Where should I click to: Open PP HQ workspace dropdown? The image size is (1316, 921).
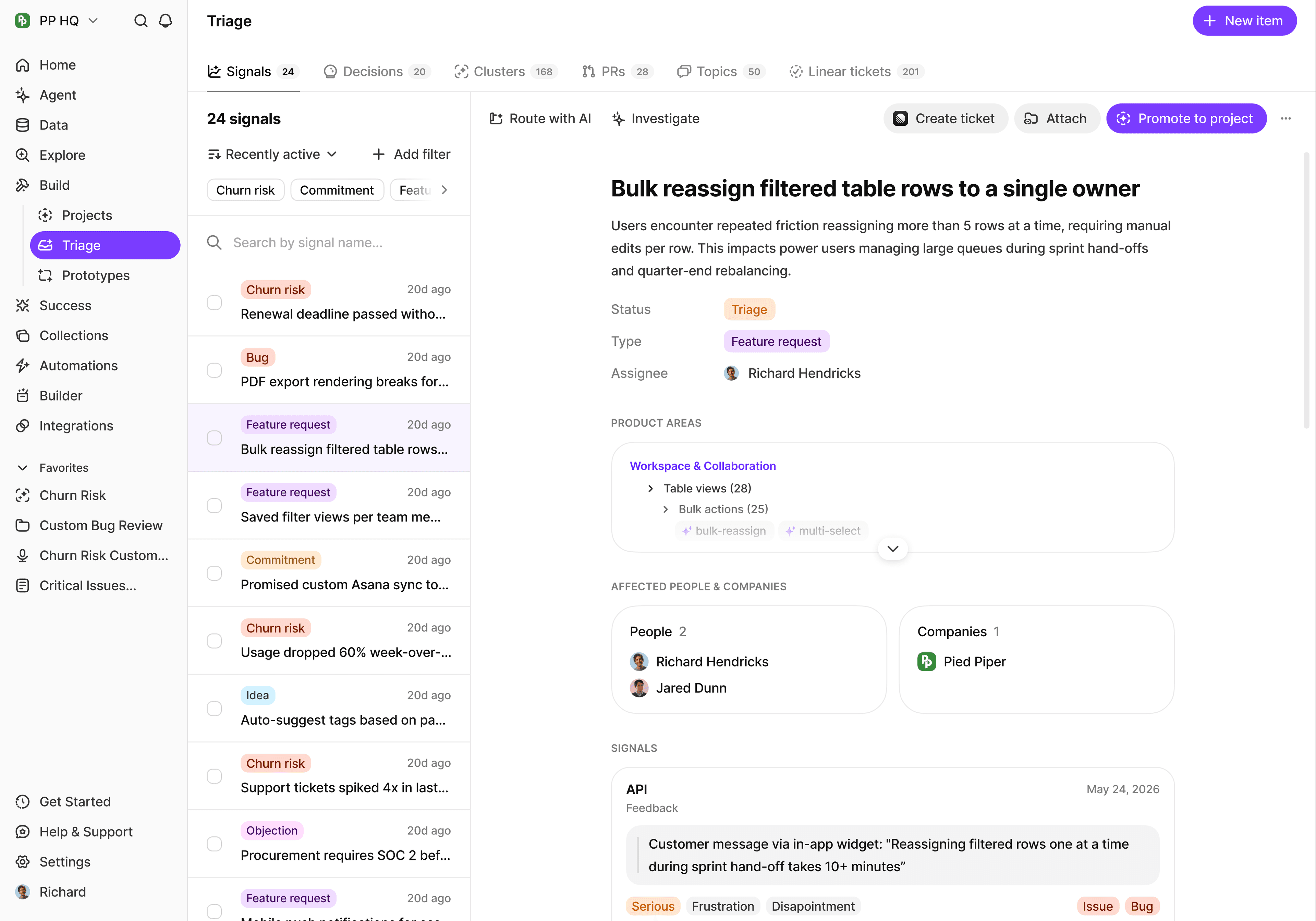(x=57, y=21)
